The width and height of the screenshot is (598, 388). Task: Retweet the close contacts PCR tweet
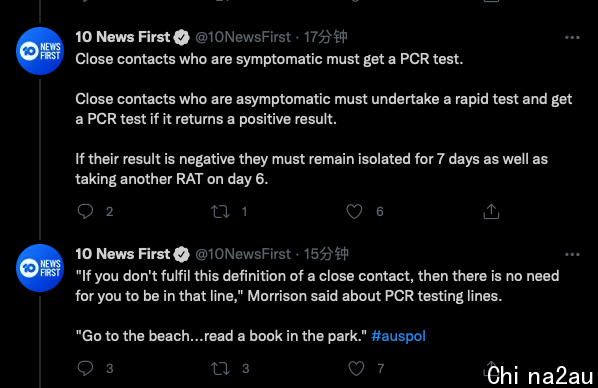tap(220, 211)
